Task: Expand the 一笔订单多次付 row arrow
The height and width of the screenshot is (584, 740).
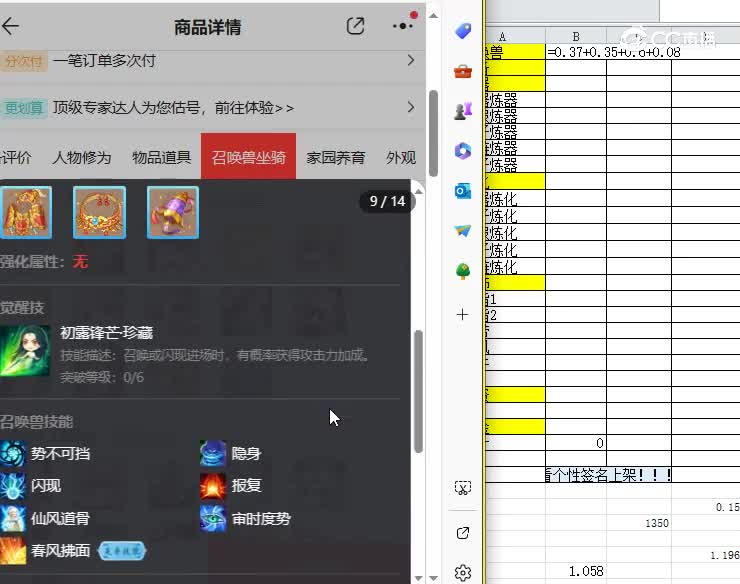Action: [x=411, y=60]
